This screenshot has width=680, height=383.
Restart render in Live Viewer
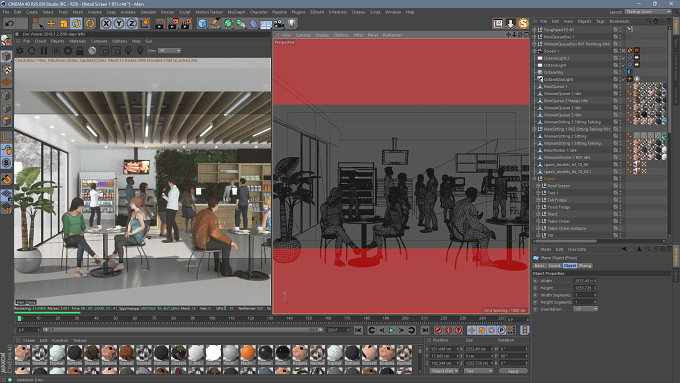click(x=32, y=51)
